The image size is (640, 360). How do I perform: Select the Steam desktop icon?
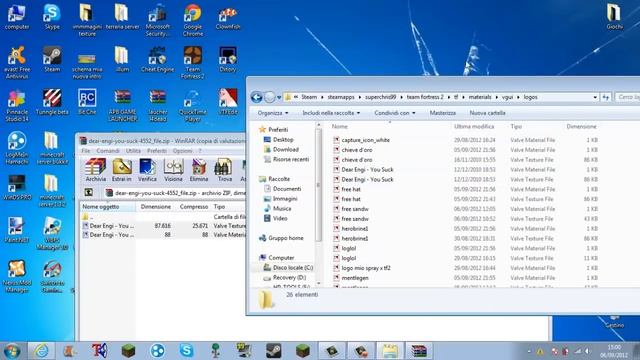click(x=52, y=60)
